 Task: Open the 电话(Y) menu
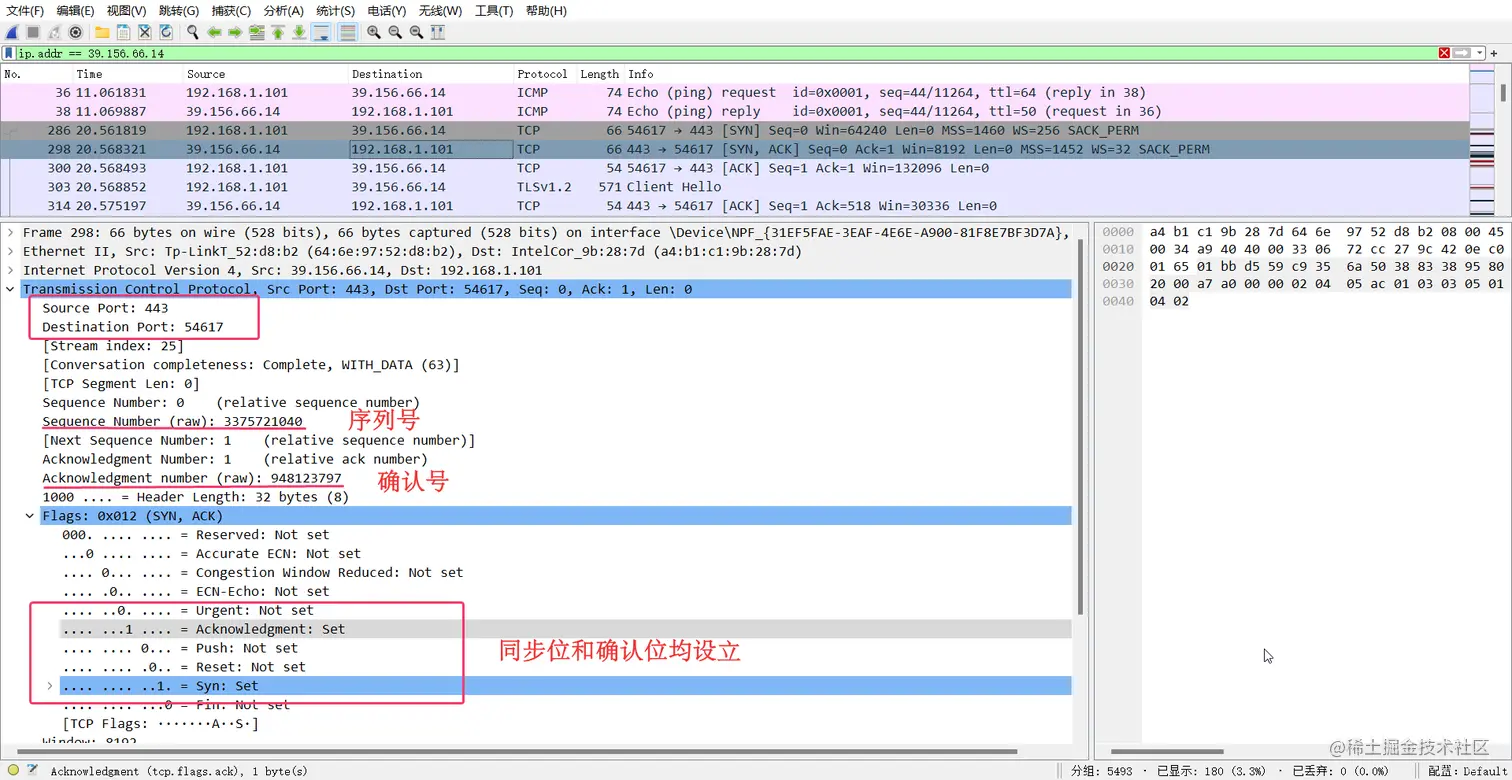point(387,11)
